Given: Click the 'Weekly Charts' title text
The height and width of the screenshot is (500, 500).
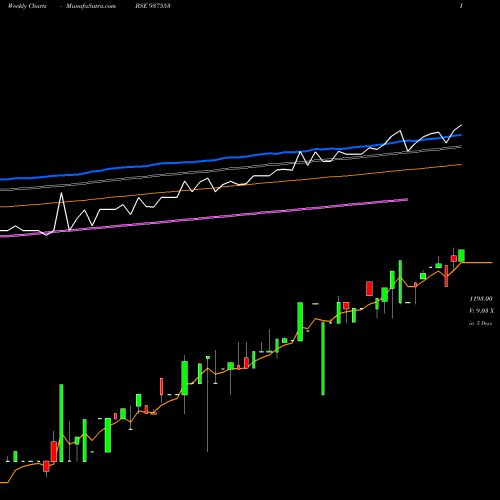Looking at the screenshot, I should tap(27, 6).
